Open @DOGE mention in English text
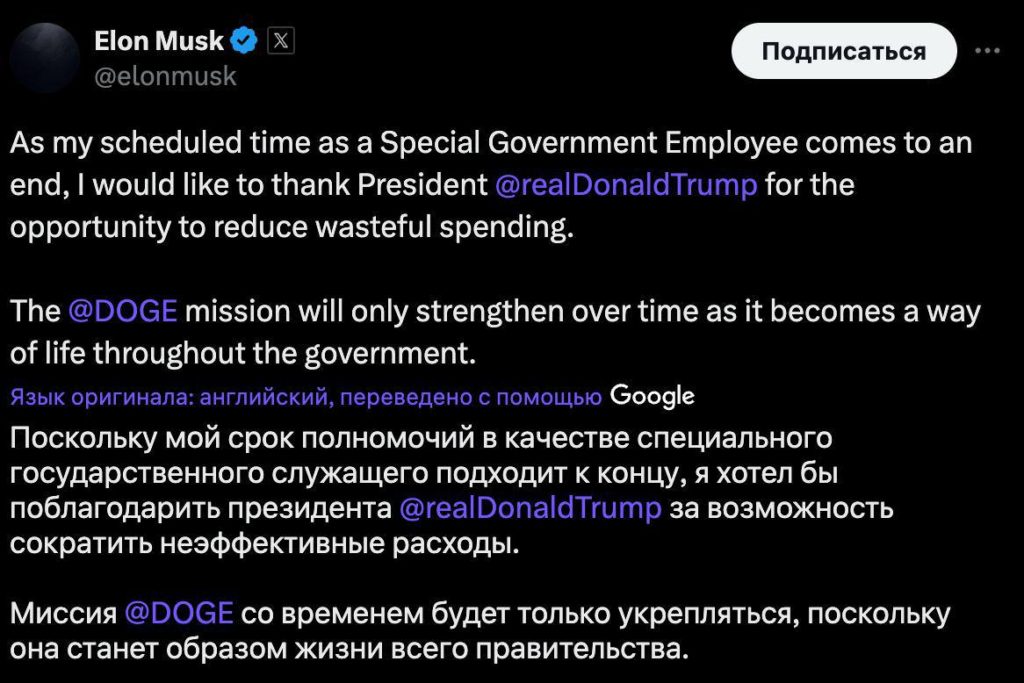1024x683 pixels. coord(123,311)
